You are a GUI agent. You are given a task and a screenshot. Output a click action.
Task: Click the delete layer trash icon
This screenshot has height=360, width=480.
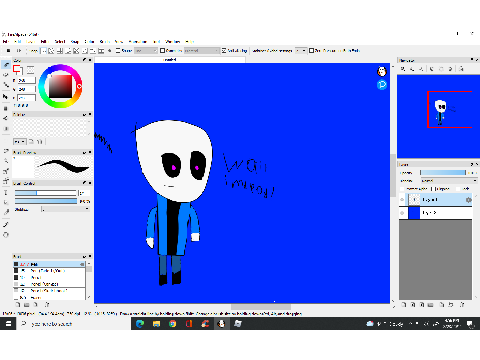point(462,304)
